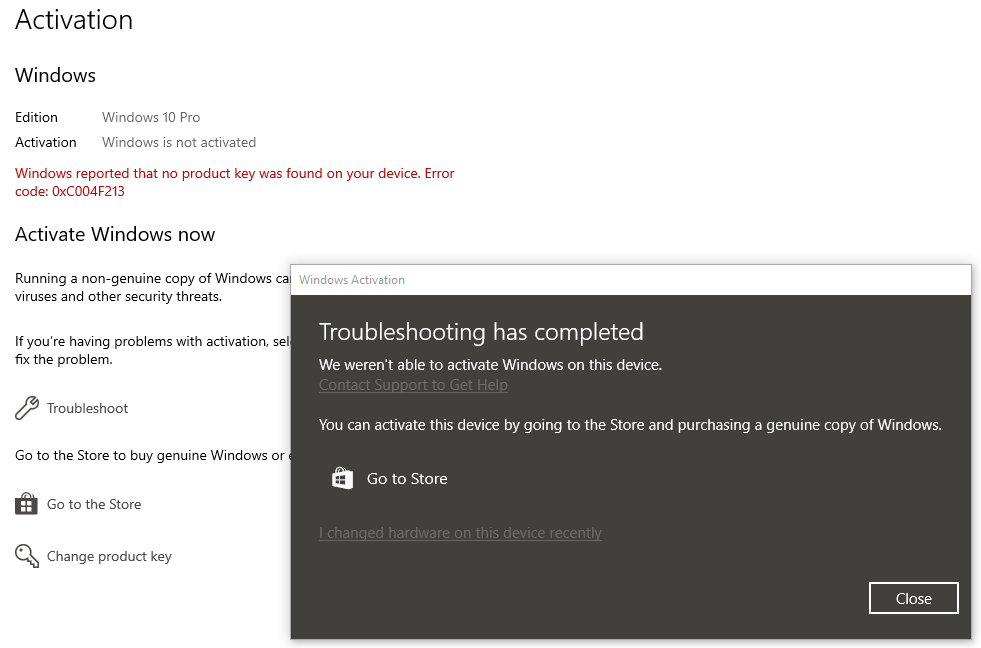Click the Troubleshoot wrench icon
The image size is (981, 648).
[x=27, y=408]
